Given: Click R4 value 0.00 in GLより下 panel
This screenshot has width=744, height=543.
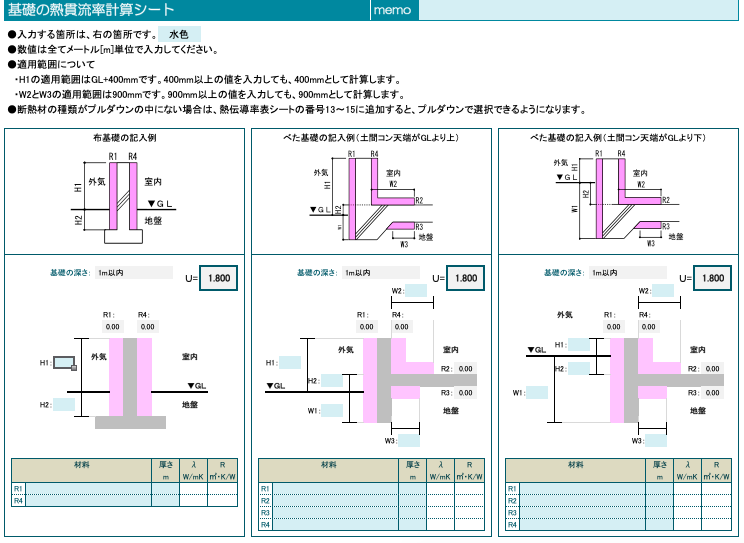Looking at the screenshot, I should 649,327.
